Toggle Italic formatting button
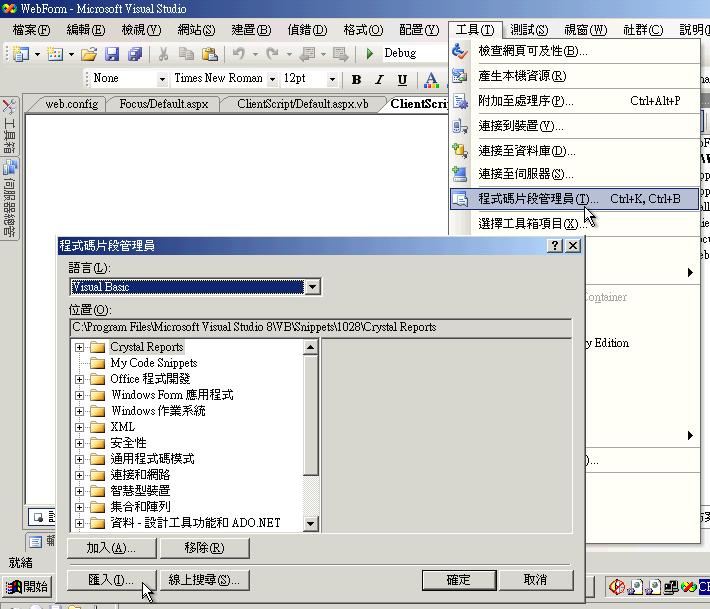Screen dimensions: 710x609 [379, 80]
